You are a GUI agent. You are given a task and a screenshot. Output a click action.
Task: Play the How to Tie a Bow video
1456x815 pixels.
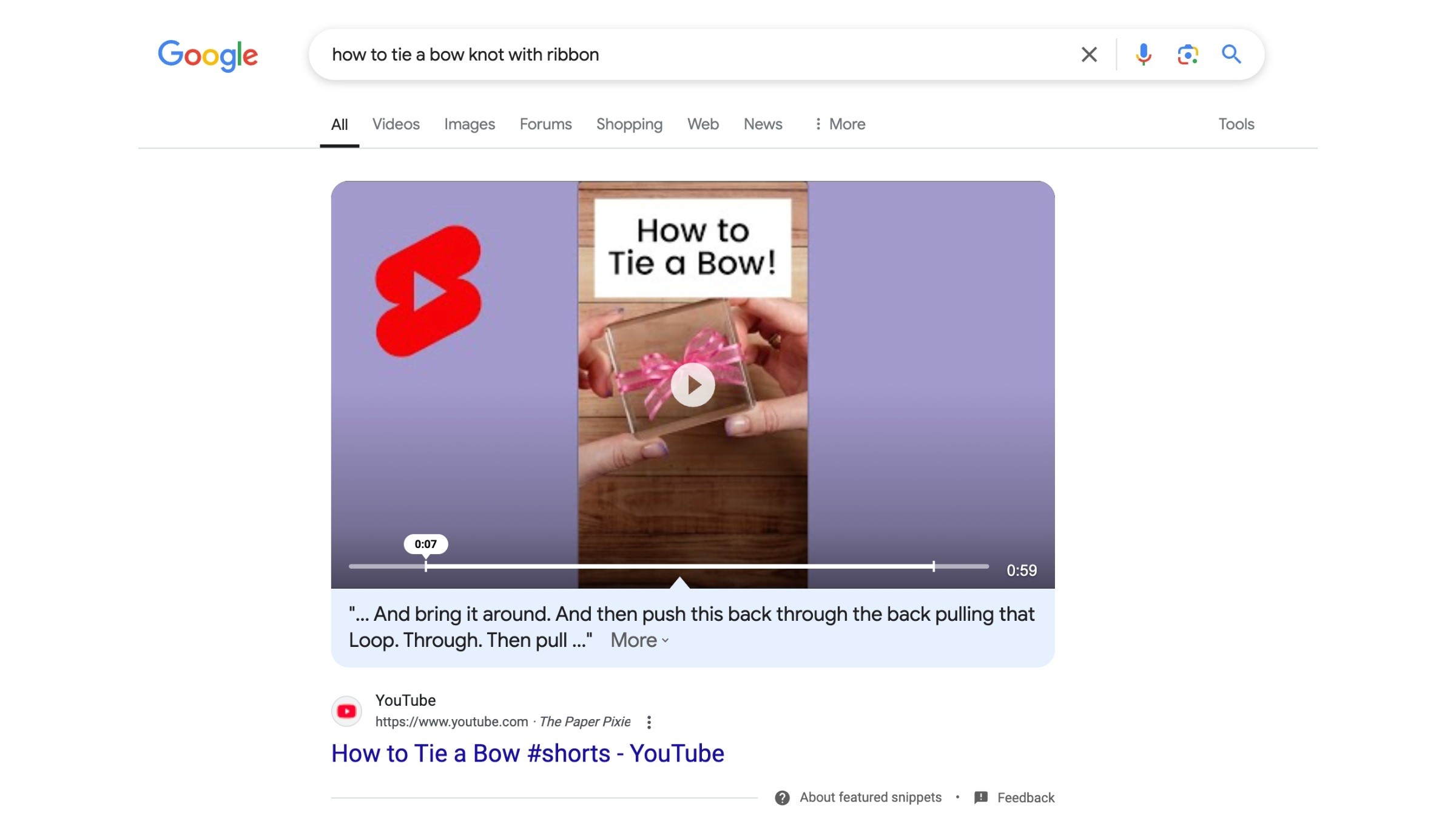click(693, 385)
